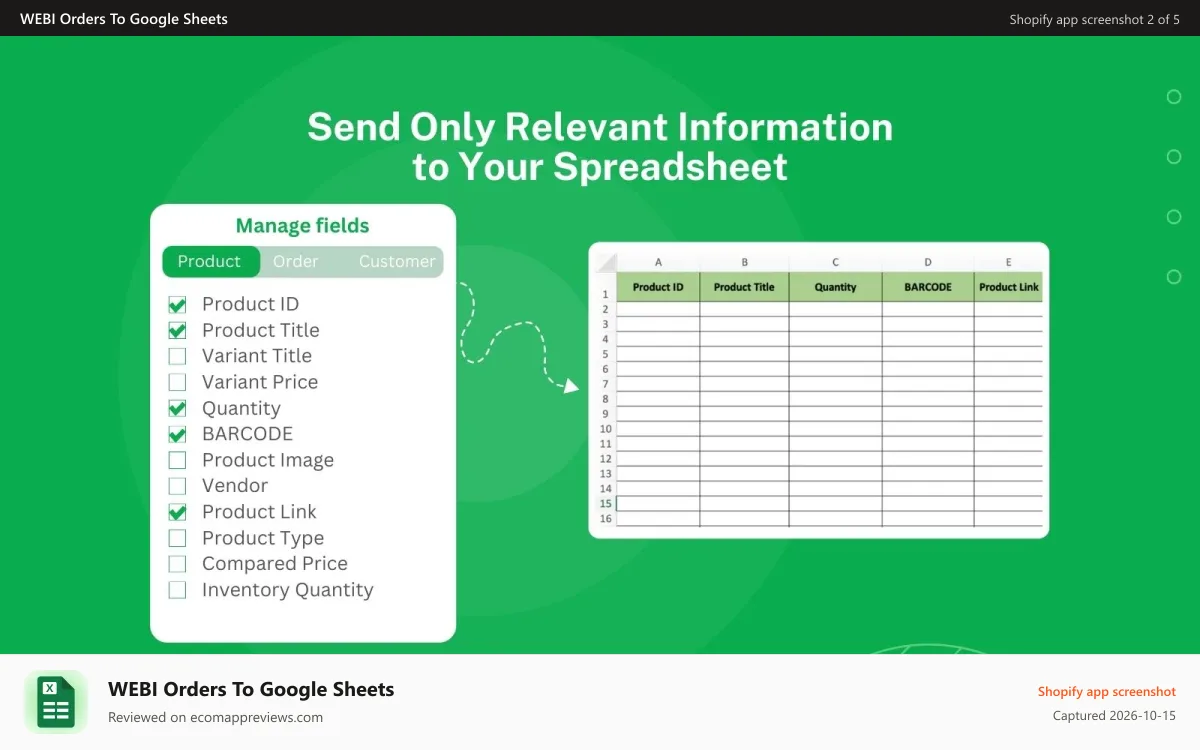1200x750 pixels.
Task: Switch to the Product tab
Action: pos(210,261)
